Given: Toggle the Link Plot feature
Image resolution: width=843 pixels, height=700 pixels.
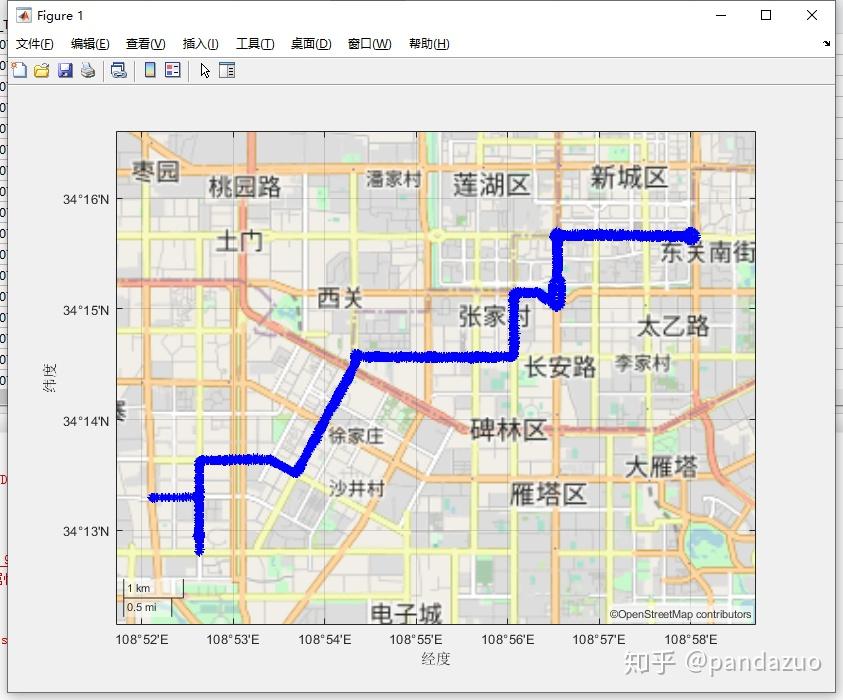Looking at the screenshot, I should (x=119, y=70).
